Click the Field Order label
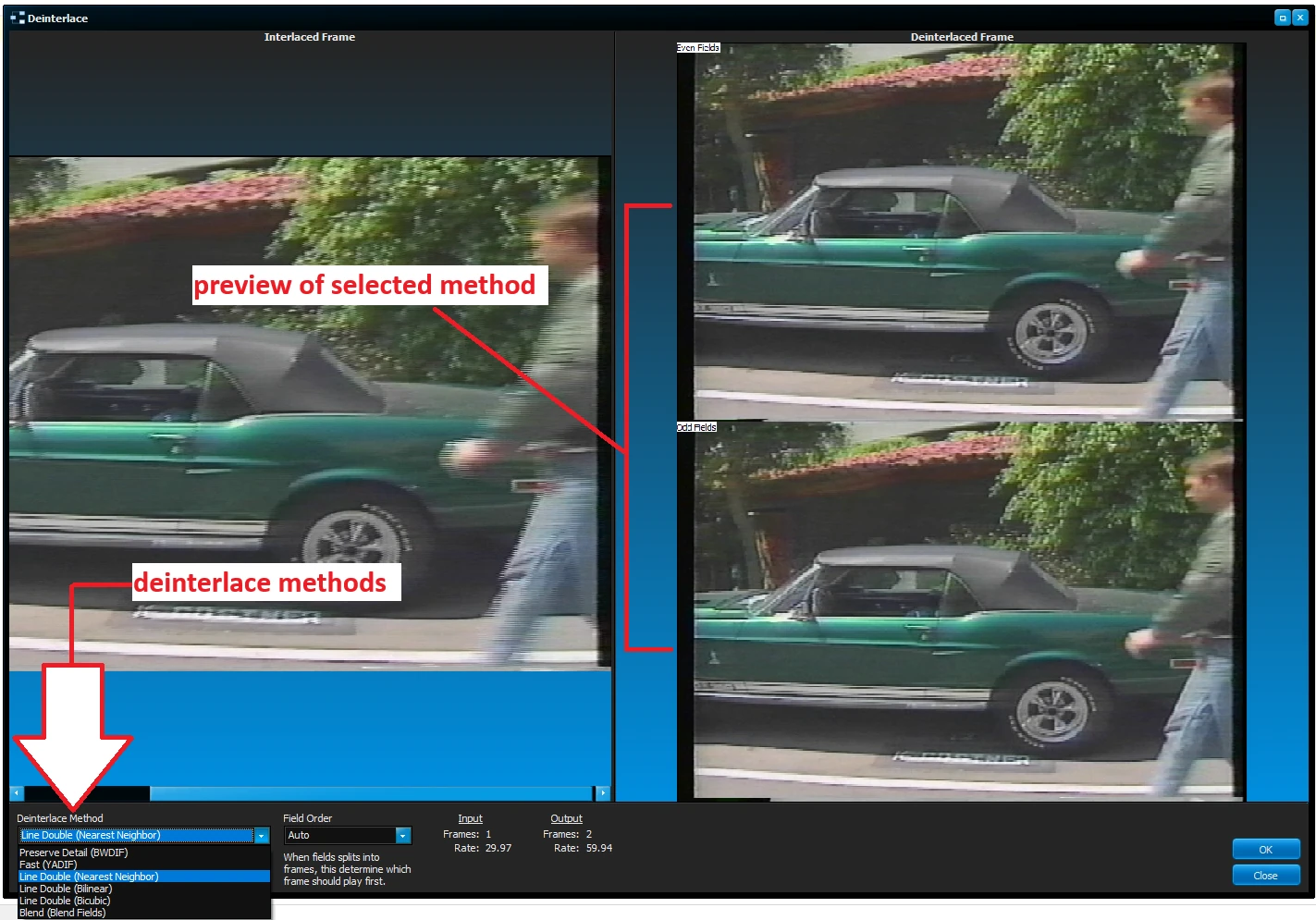This screenshot has height=920, width=1316. [x=307, y=818]
